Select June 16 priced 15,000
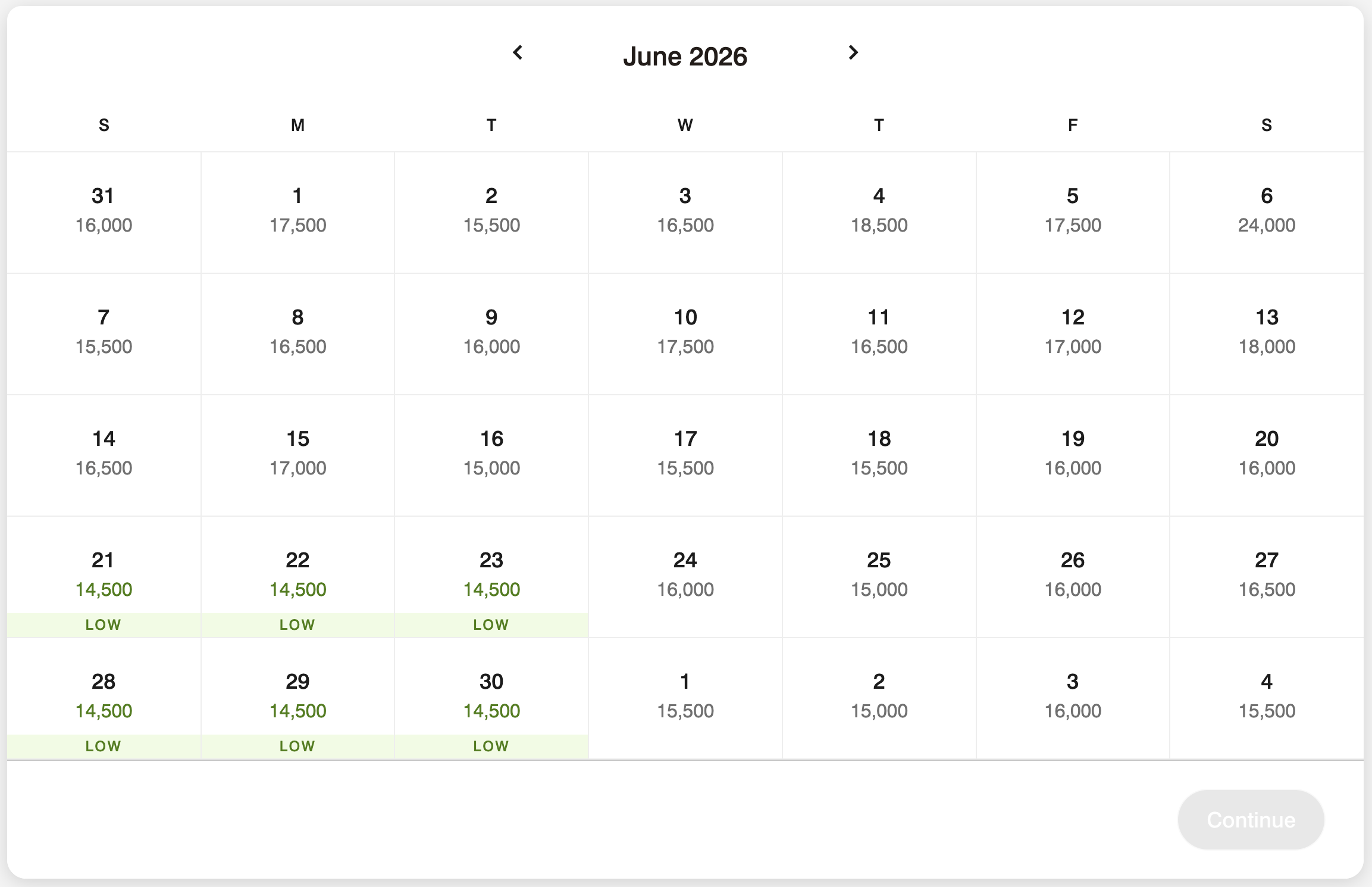Screen dimensions: 1372x887 tap(491, 454)
